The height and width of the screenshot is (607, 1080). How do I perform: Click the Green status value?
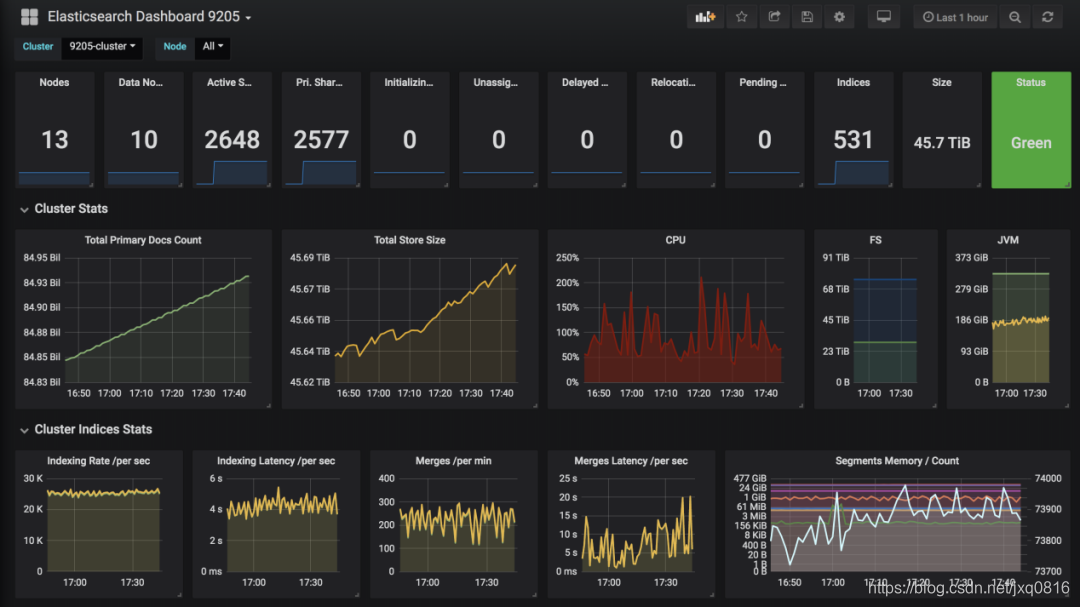1031,143
